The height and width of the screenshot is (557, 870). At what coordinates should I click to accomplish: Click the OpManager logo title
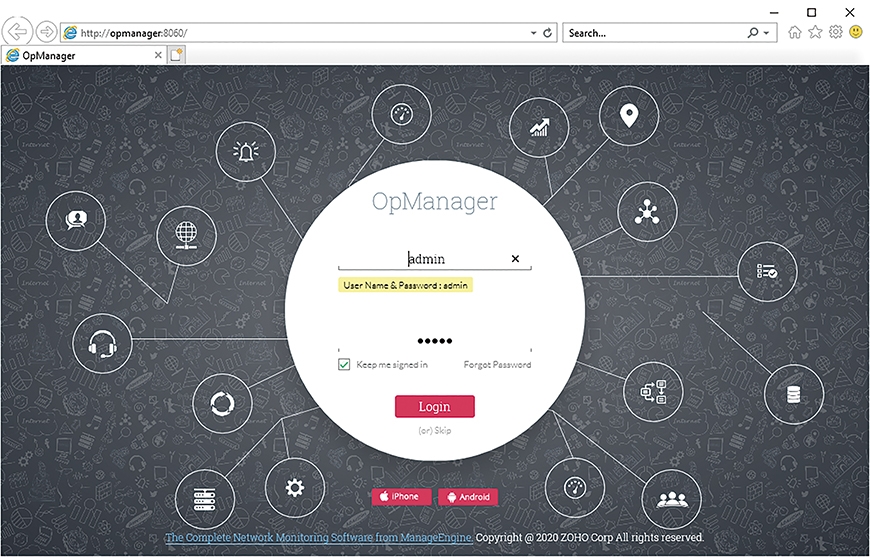point(434,202)
